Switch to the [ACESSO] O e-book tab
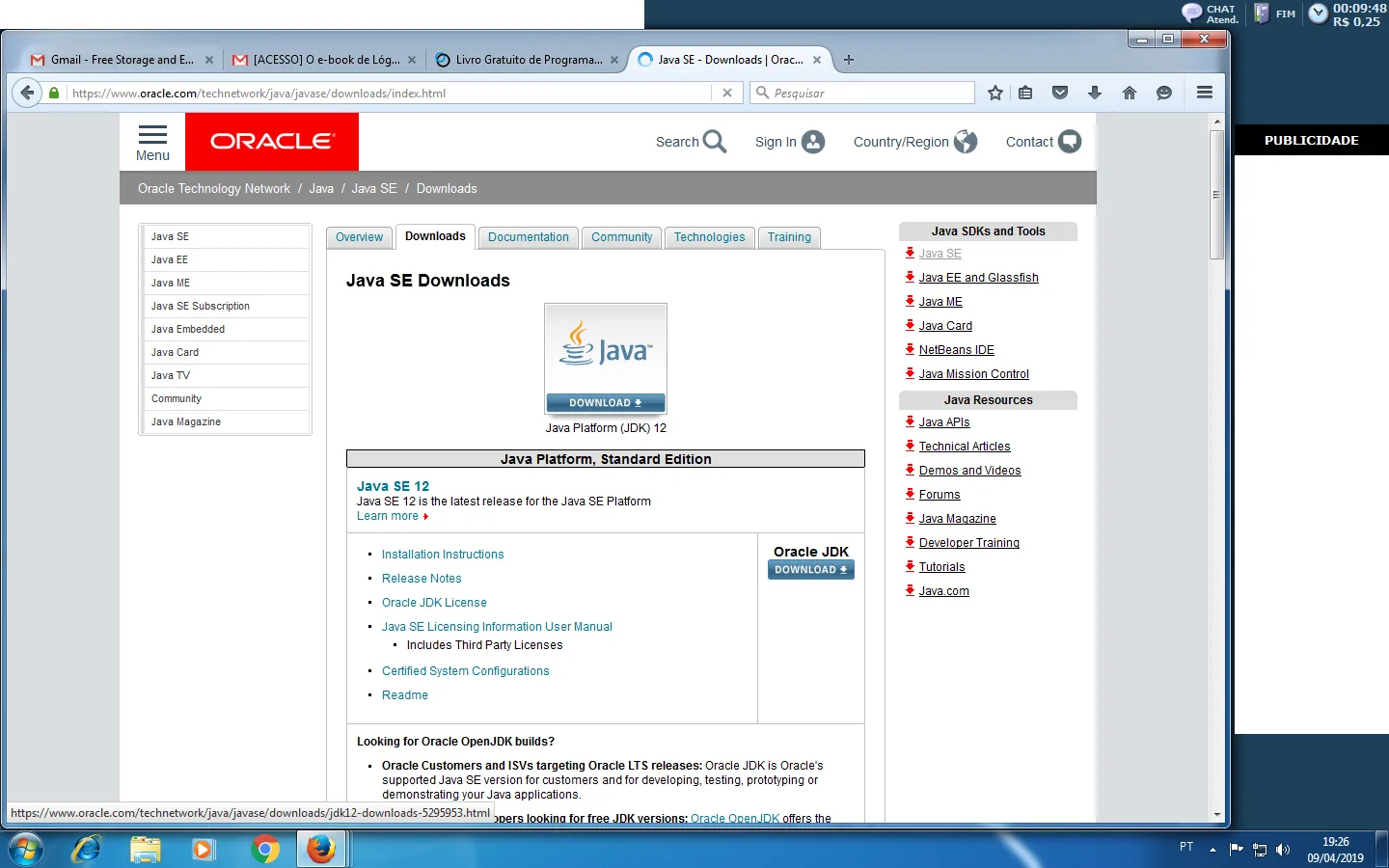1389x868 pixels. pyautogui.click(x=325, y=60)
